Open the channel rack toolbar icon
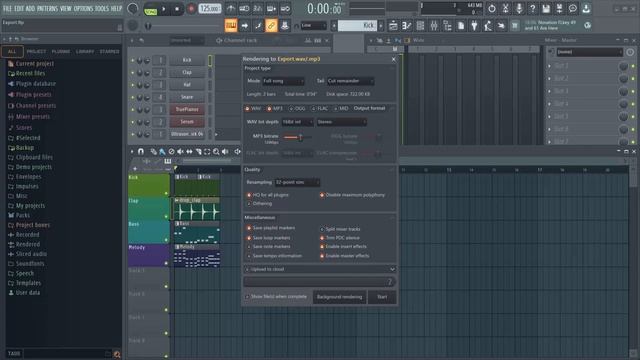The width and height of the screenshot is (640, 360). point(420,26)
